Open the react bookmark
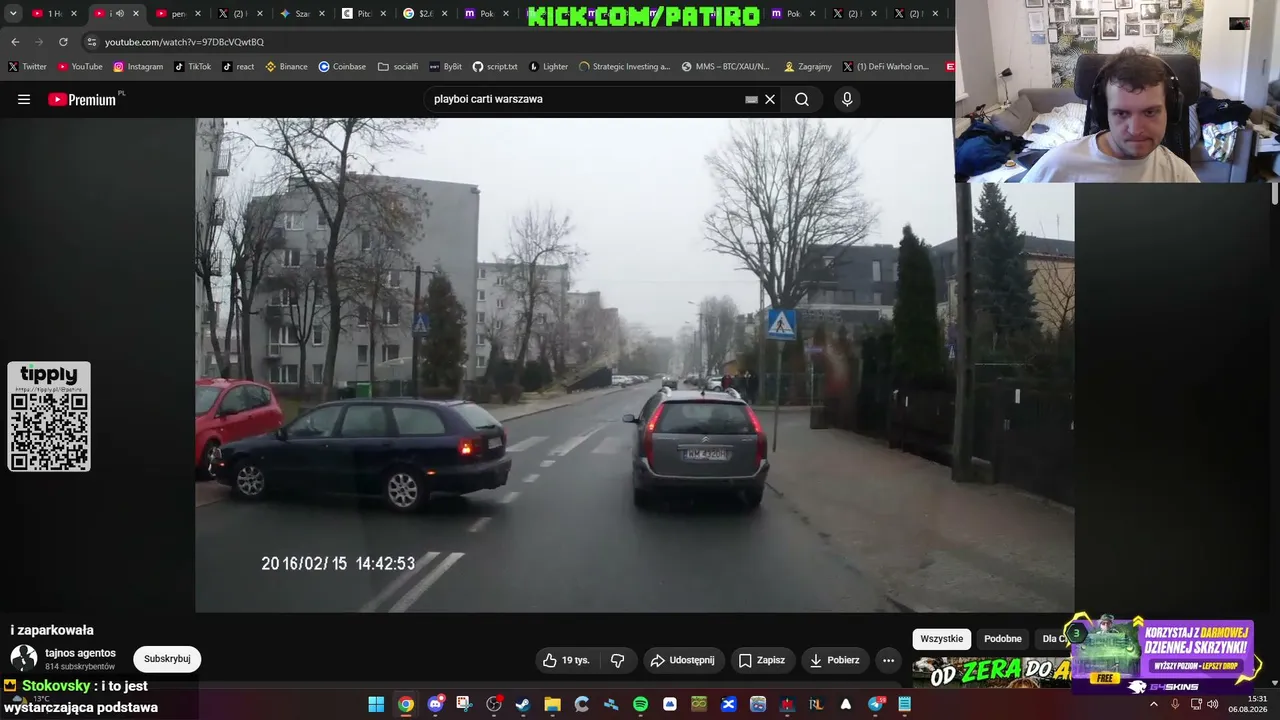The width and height of the screenshot is (1280, 720). (x=238, y=67)
